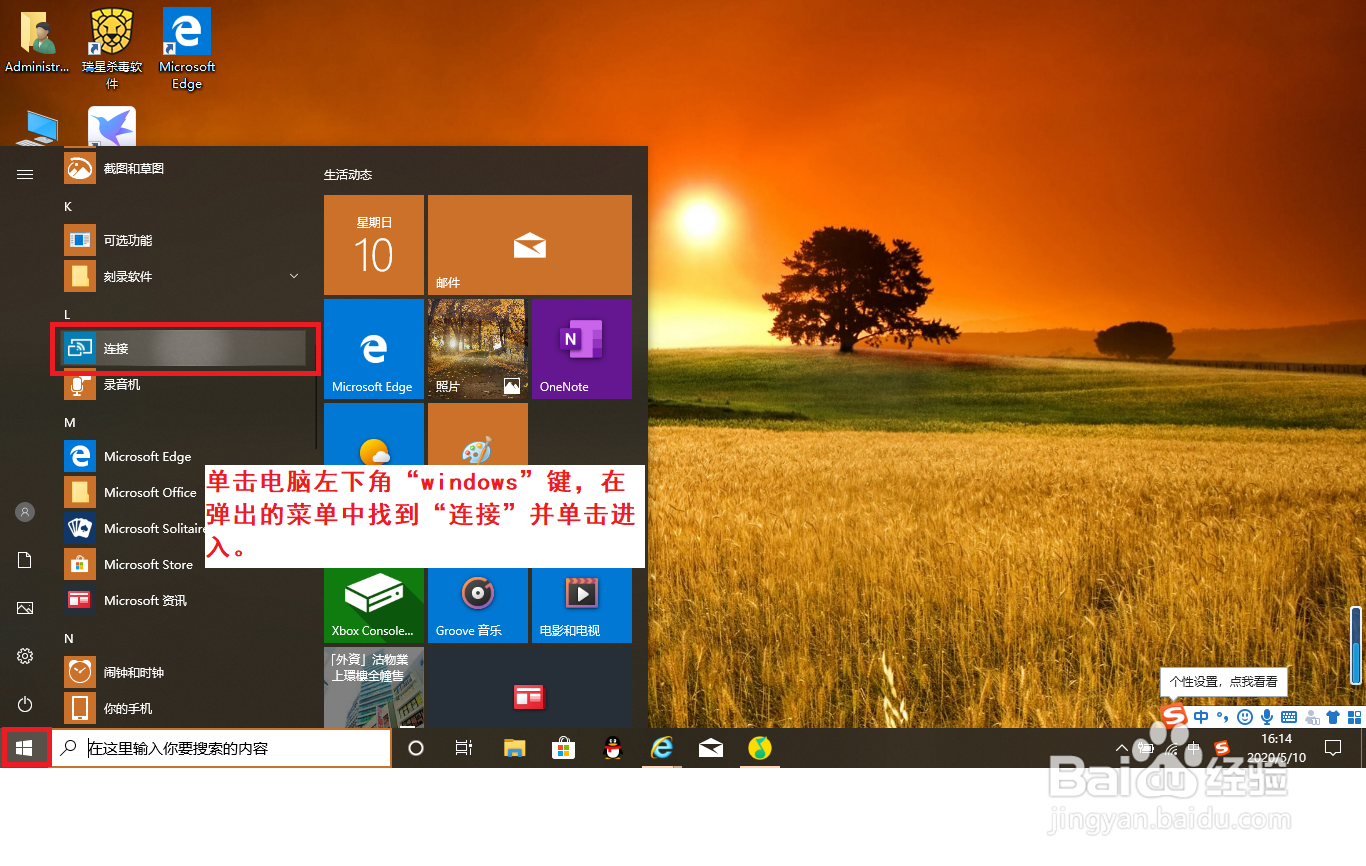Expand the Start menu hamburger panel

[24, 173]
